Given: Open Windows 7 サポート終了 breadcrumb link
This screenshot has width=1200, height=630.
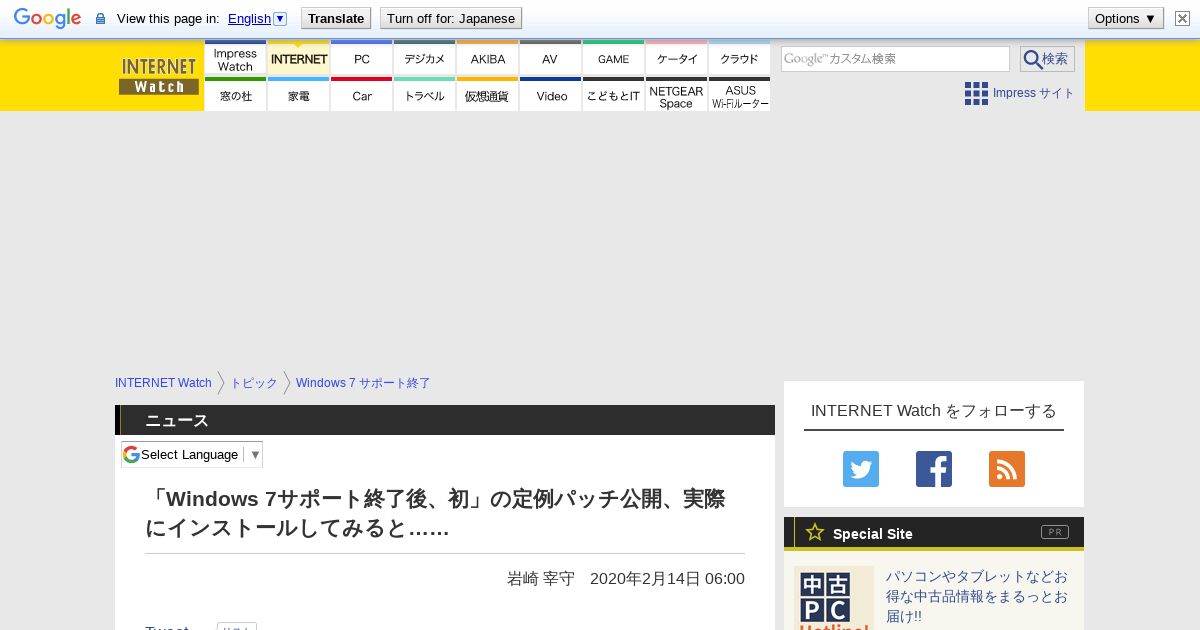Looking at the screenshot, I should click(x=363, y=383).
